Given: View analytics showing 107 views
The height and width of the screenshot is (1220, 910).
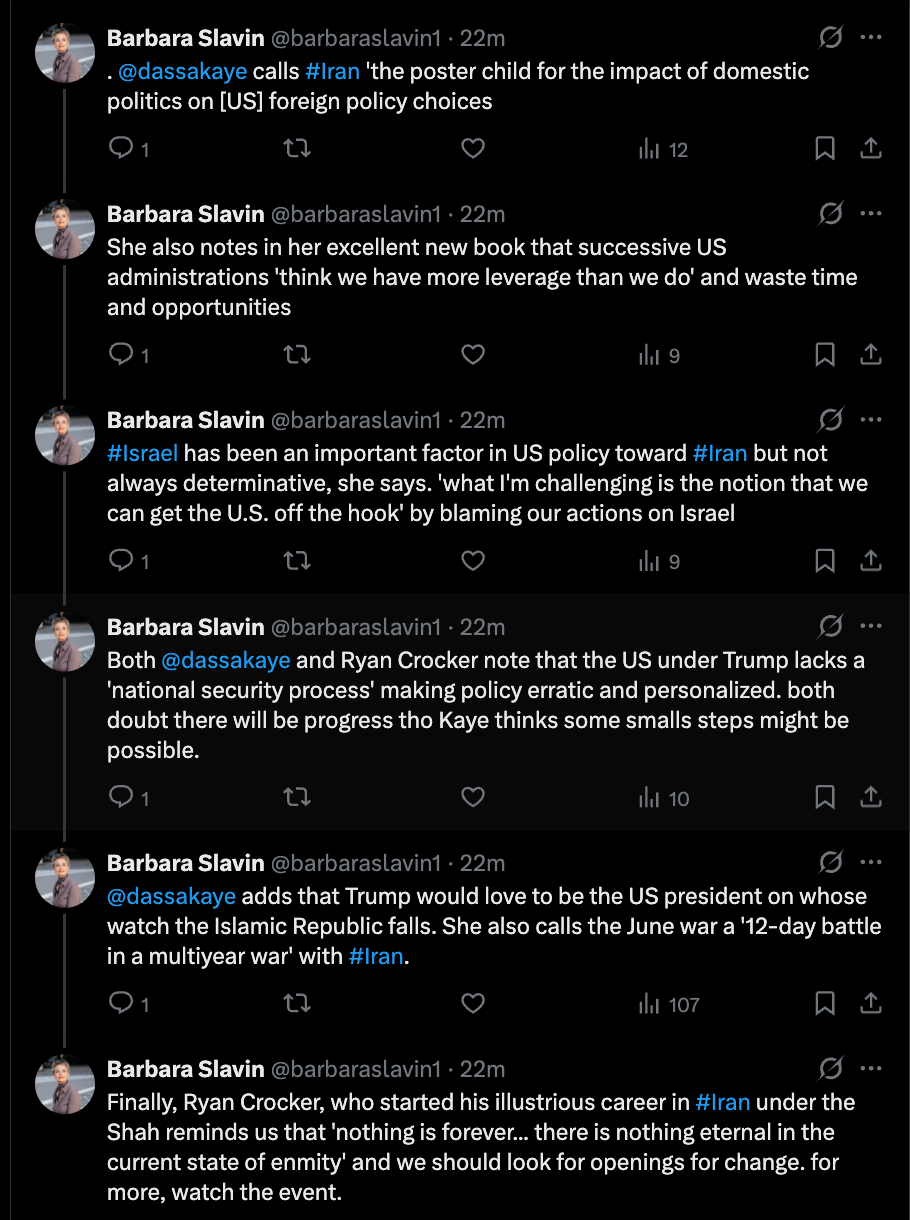Looking at the screenshot, I should (x=669, y=1003).
